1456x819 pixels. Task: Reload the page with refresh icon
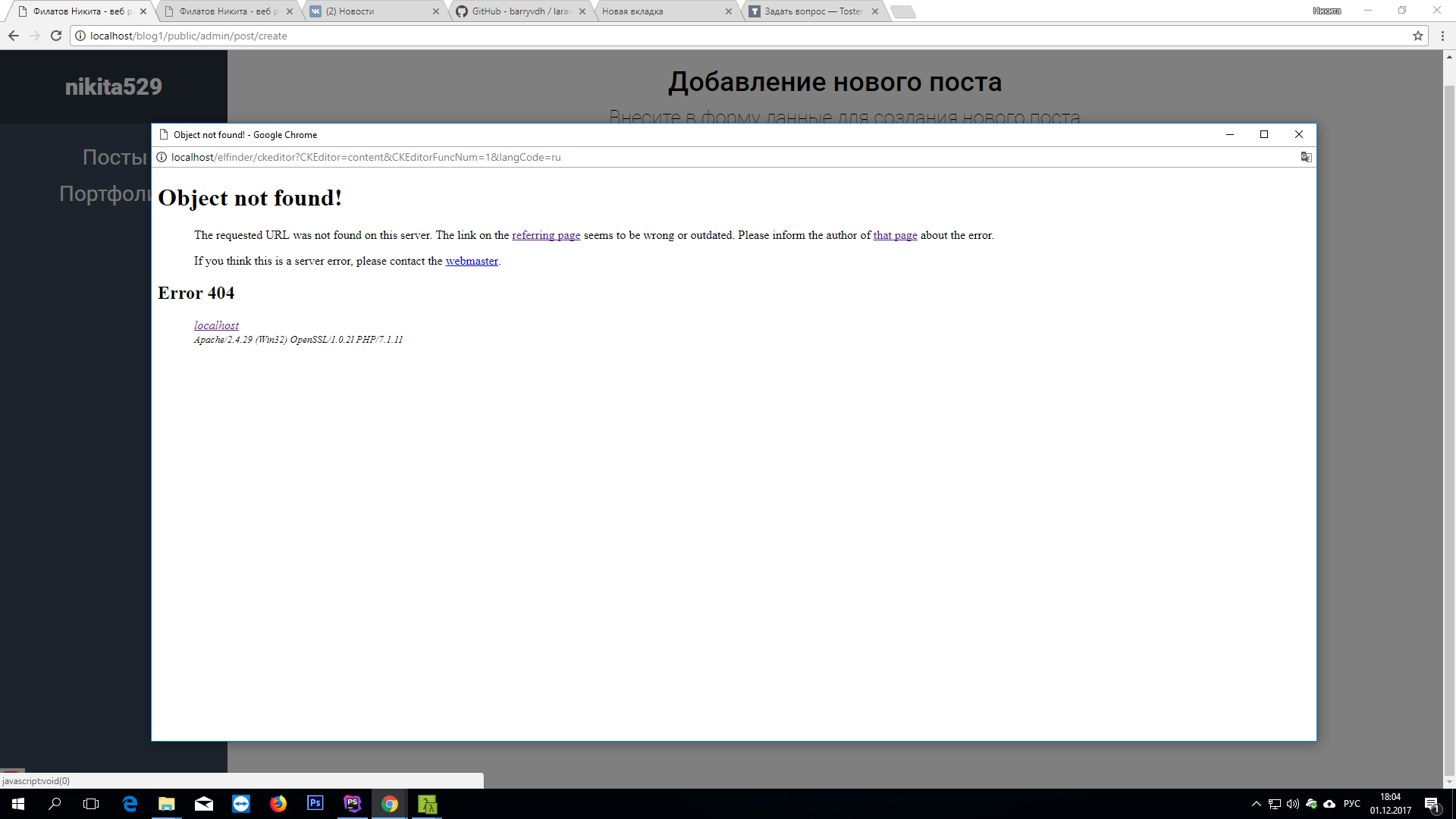[56, 36]
